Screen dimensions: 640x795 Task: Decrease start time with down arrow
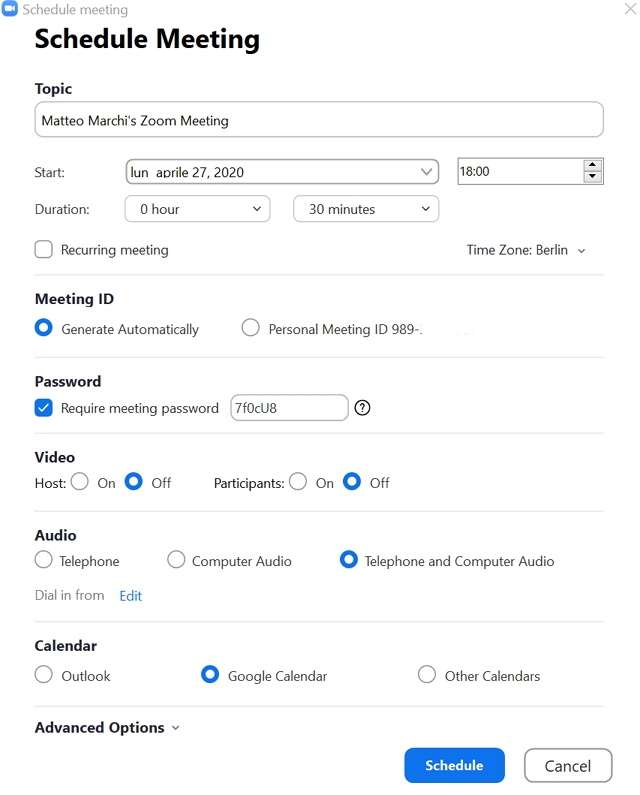coord(592,177)
